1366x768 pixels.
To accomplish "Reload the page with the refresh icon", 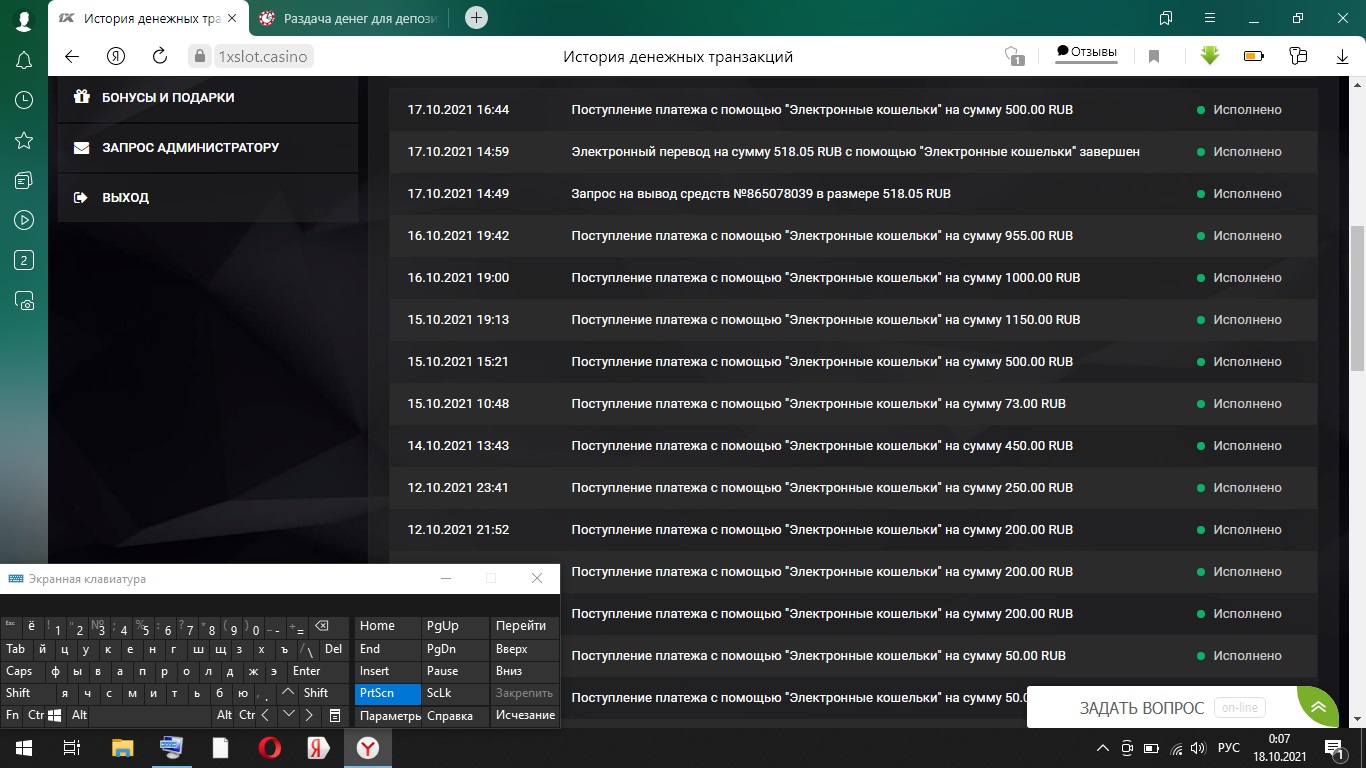I will coord(159,57).
